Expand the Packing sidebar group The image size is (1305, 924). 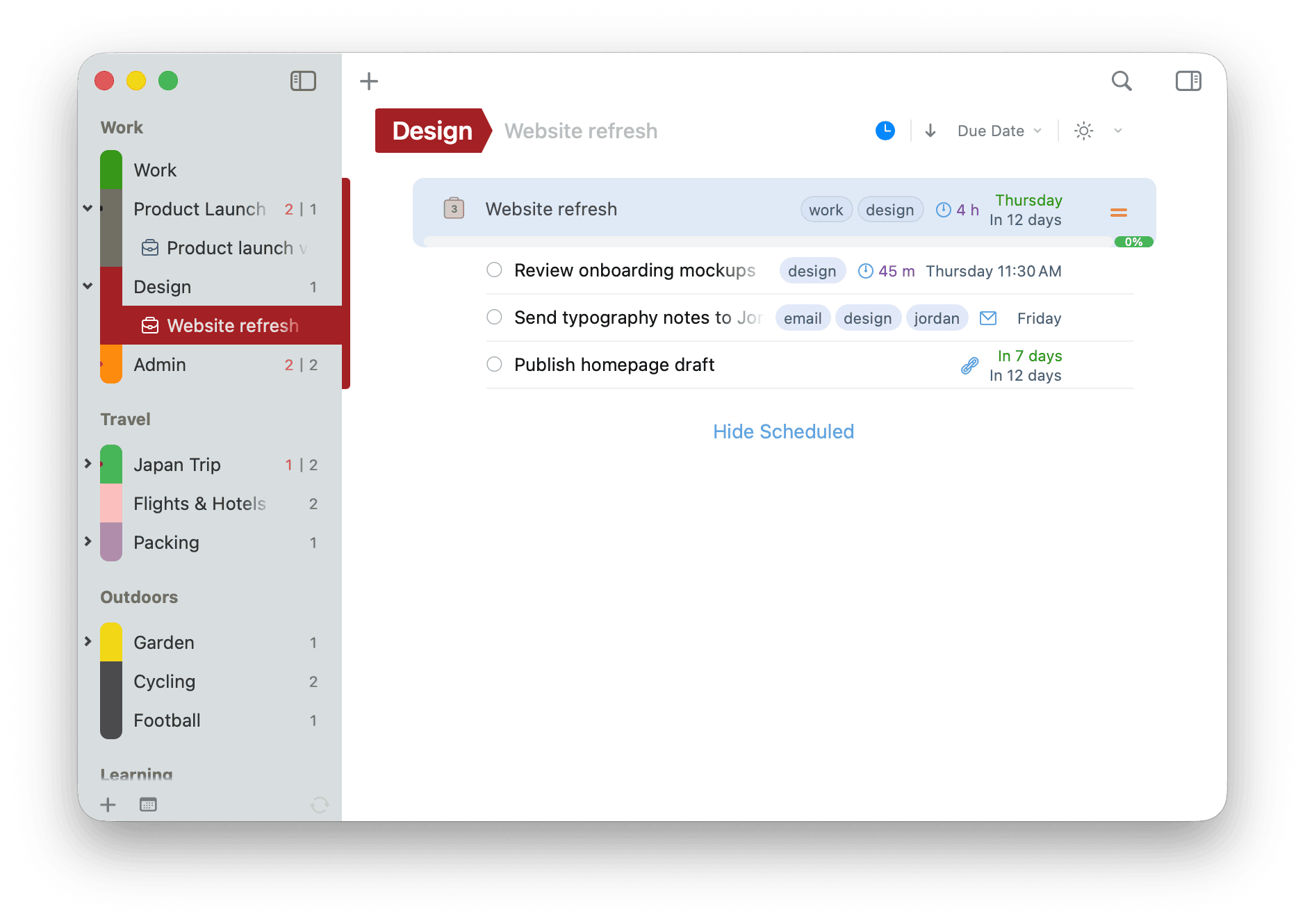coord(88,542)
